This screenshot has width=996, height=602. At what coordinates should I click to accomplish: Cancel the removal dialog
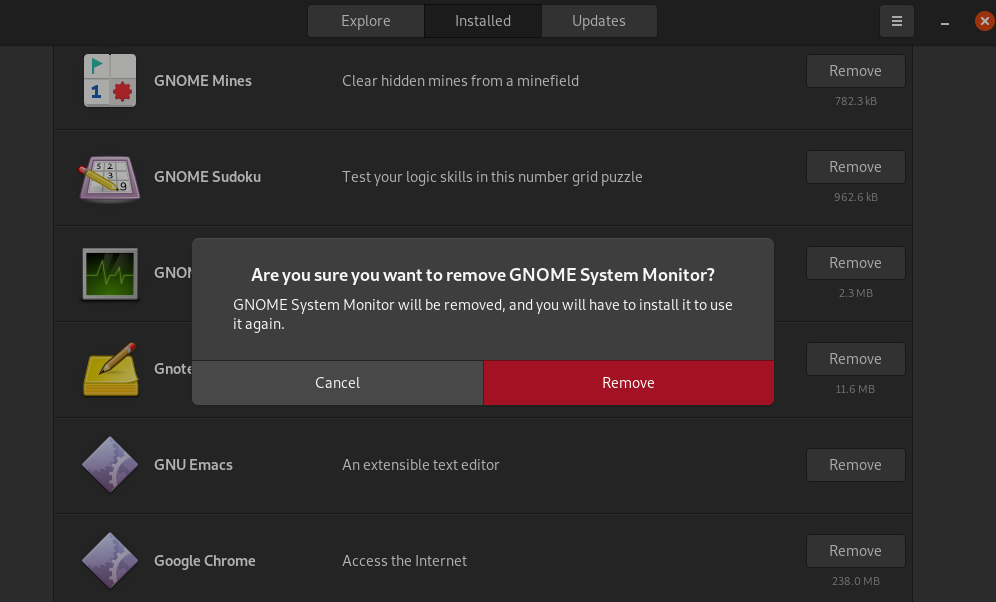337,383
